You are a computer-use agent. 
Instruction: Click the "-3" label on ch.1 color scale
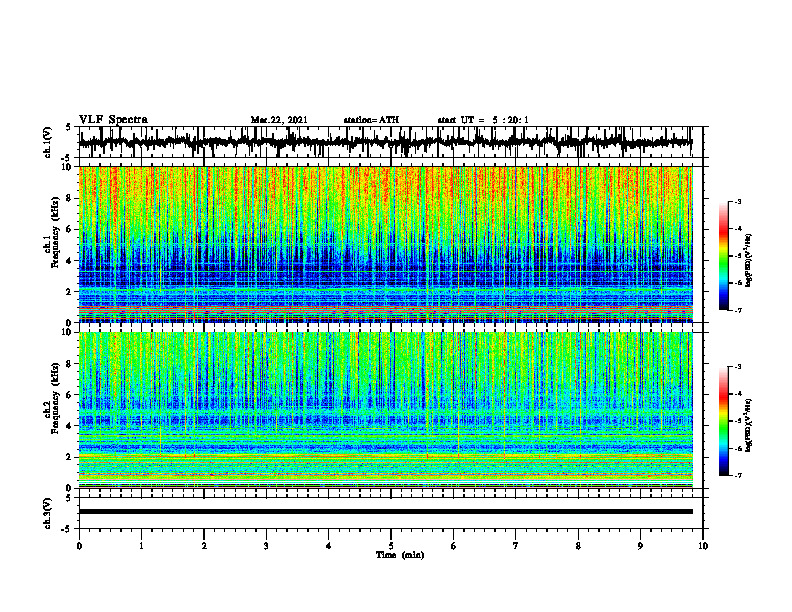(x=738, y=201)
